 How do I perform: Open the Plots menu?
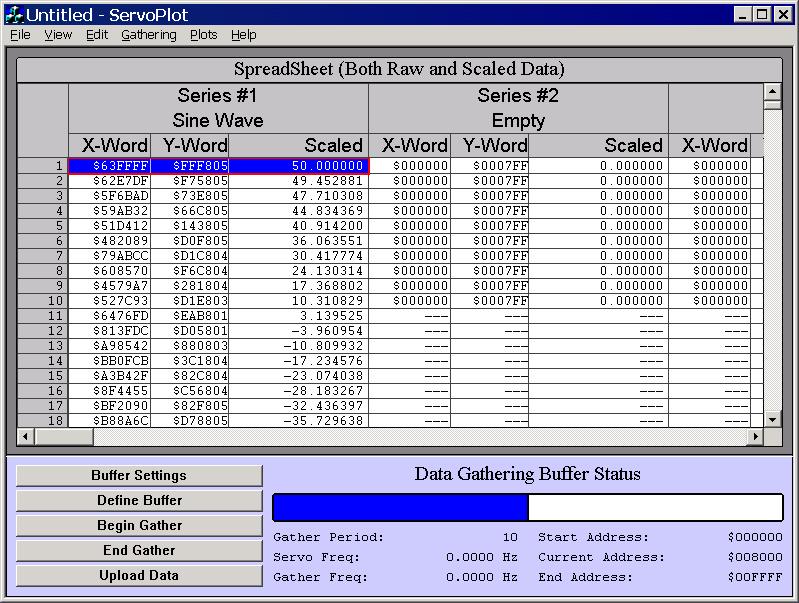pos(204,35)
